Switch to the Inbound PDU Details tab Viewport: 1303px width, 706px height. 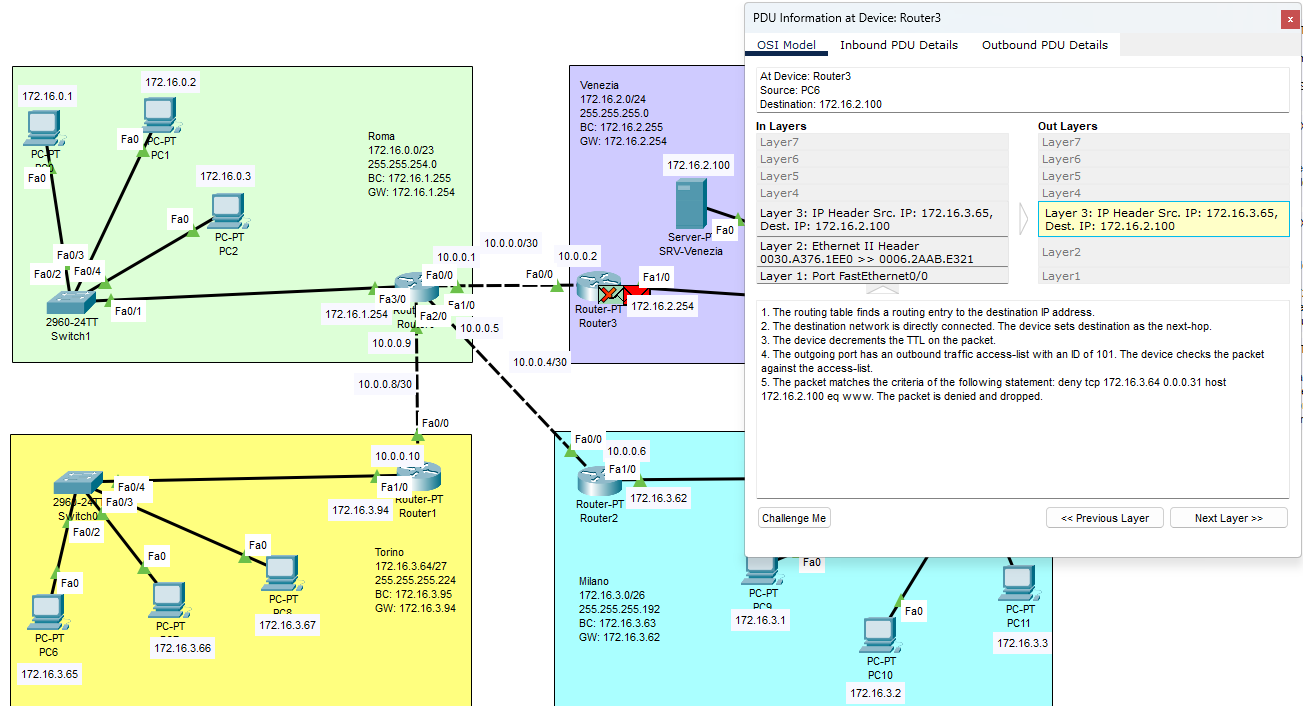pyautogui.click(x=898, y=44)
